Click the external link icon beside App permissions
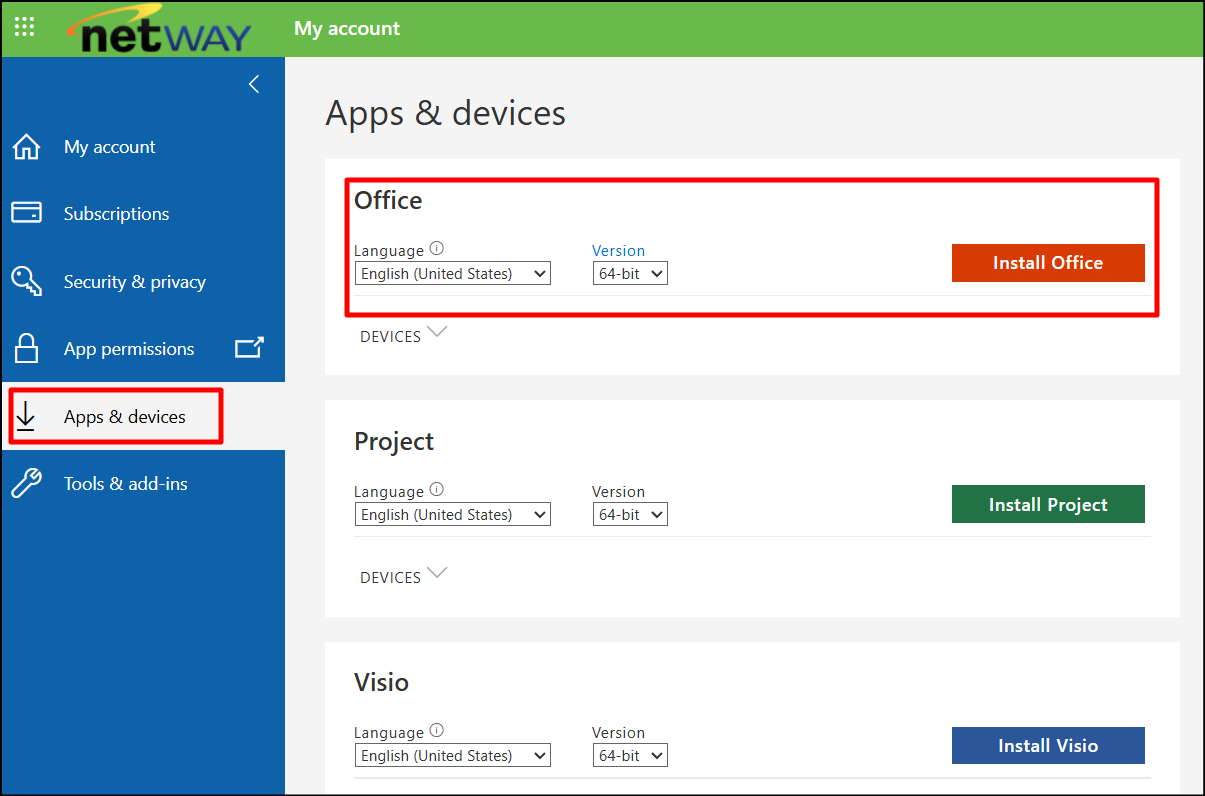Viewport: 1205px width, 796px height. tap(249, 348)
